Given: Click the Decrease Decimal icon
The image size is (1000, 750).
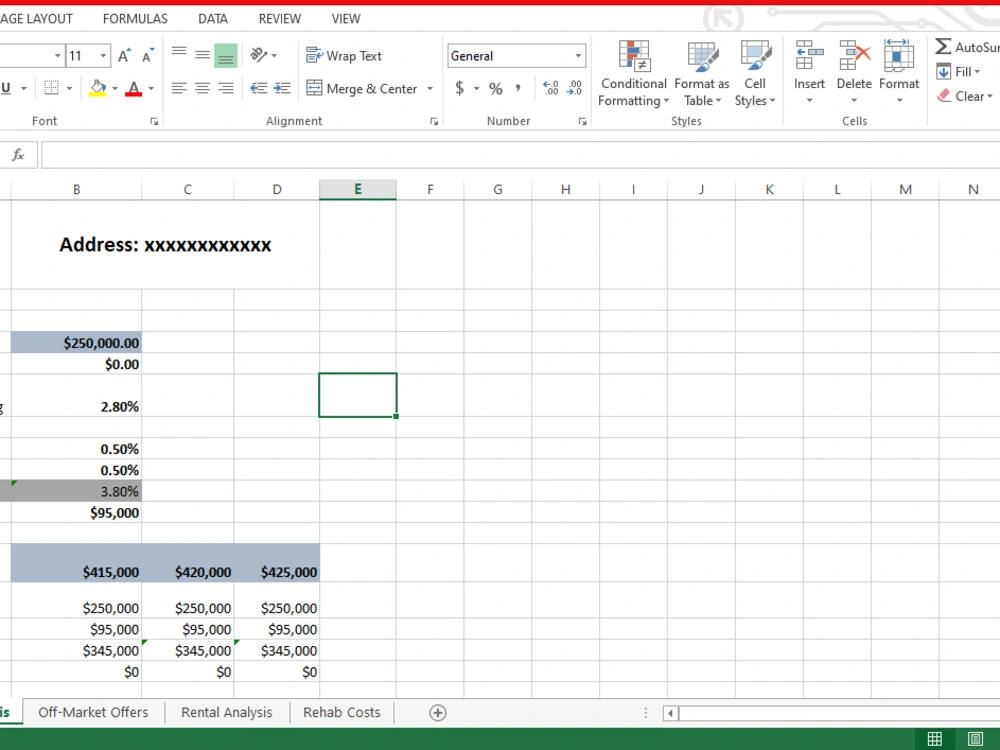Looking at the screenshot, I should (x=574, y=88).
